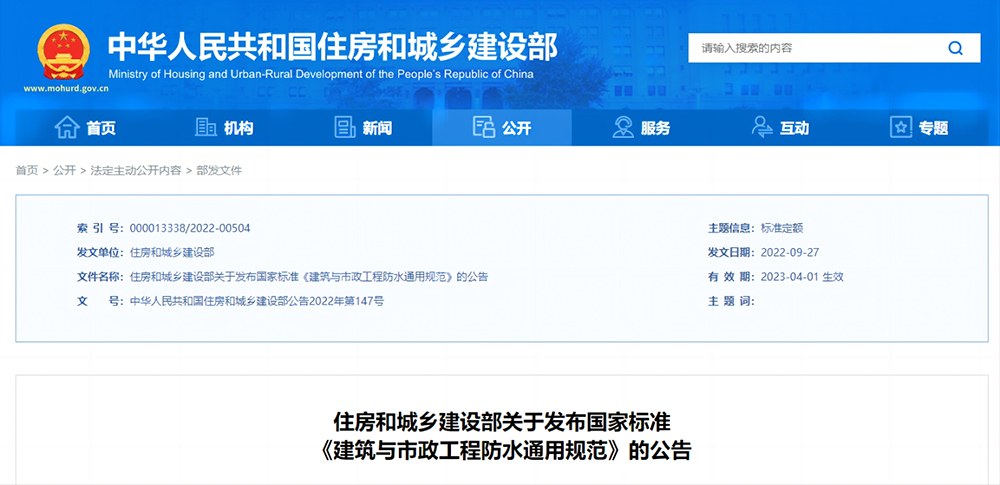Screen dimensions: 1000x485
Task: Click issuing unit value 住房和城乡建设部
Action: [x=172, y=252]
